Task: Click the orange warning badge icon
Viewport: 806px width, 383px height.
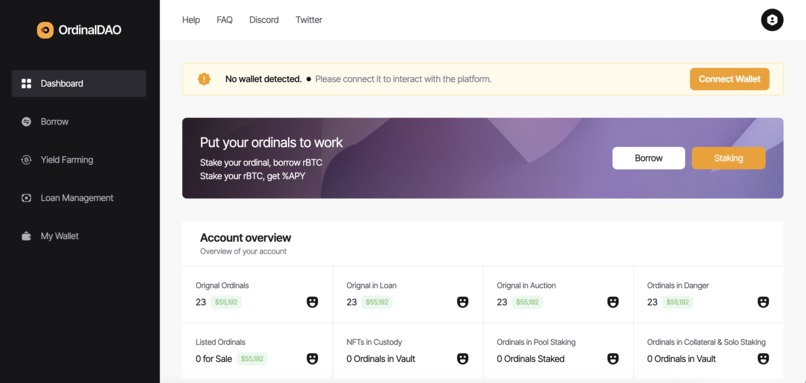Action: (x=204, y=79)
